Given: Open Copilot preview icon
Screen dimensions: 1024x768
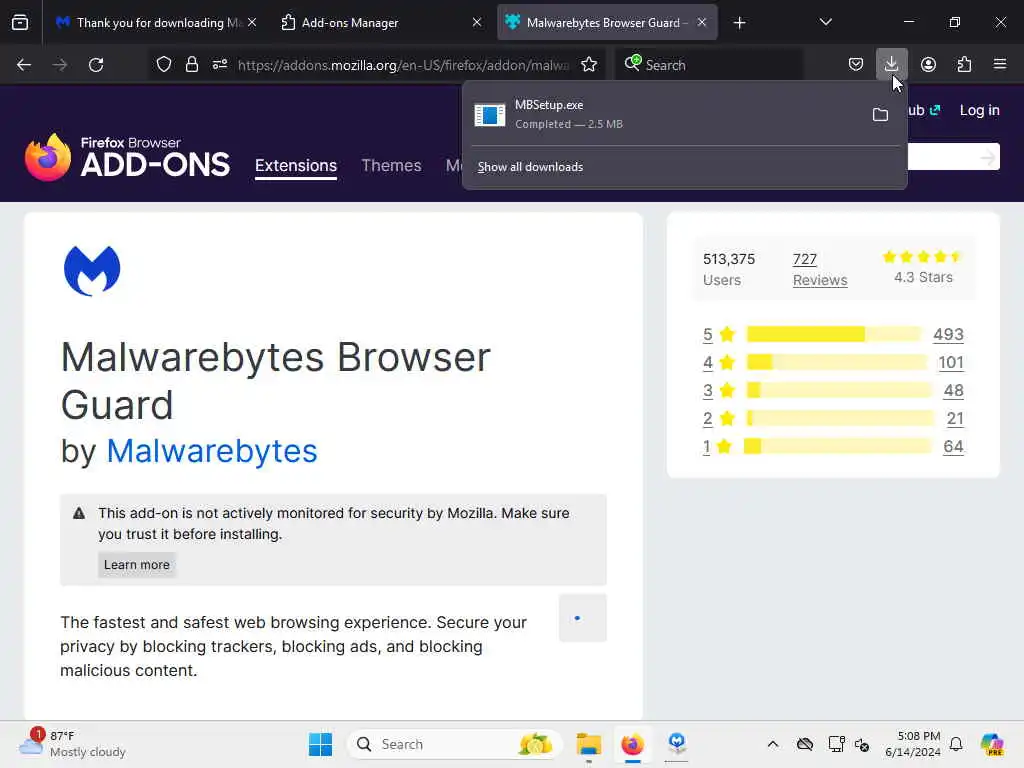Looking at the screenshot, I should coord(991,744).
